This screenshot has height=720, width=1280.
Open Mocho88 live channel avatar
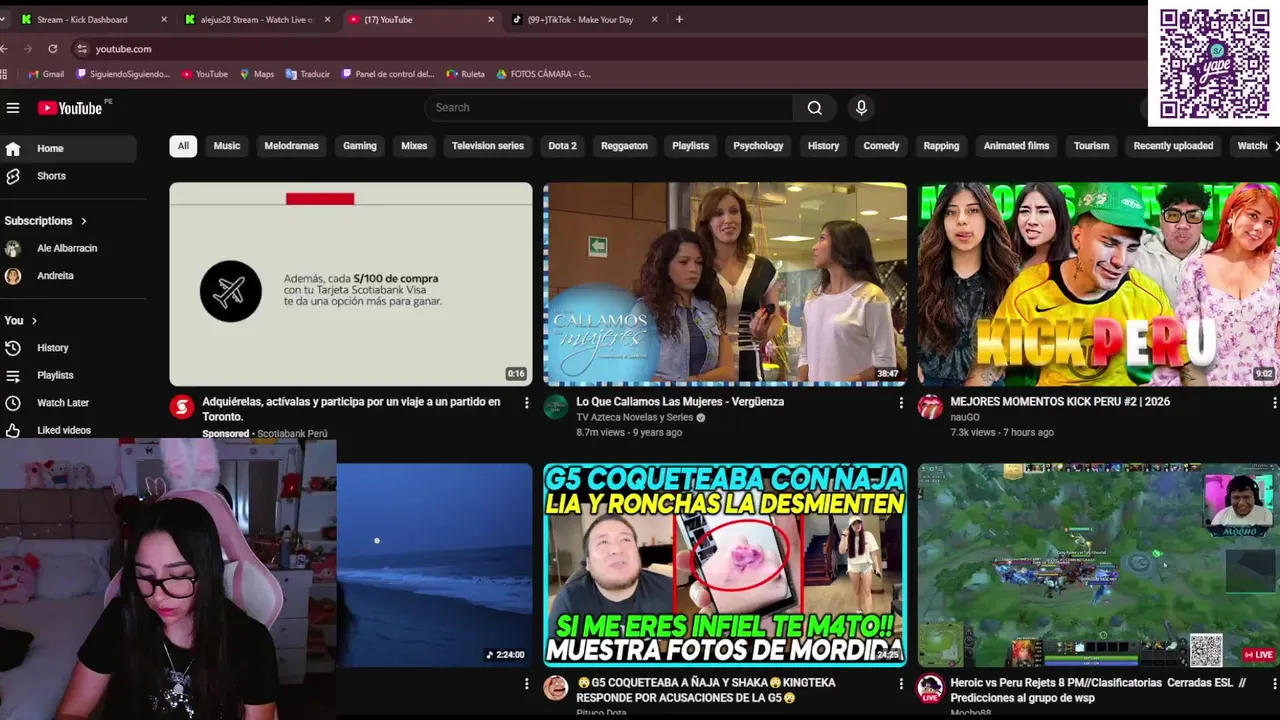(930, 688)
